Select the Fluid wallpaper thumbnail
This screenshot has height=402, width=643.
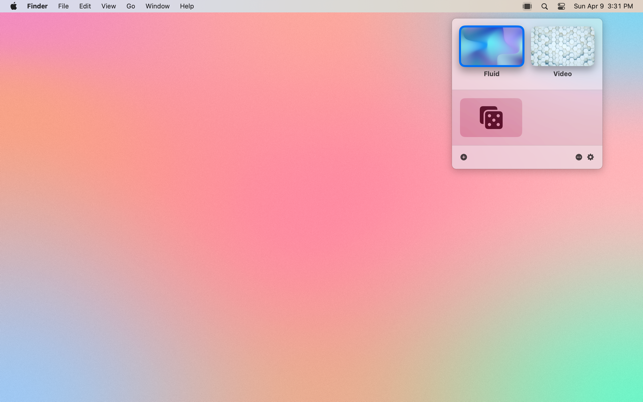[491, 46]
